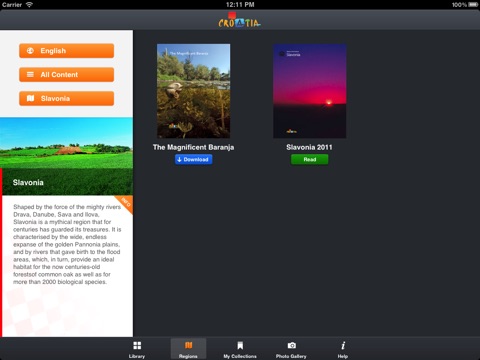Screen dimensions: 480x360
Task: Tap the Carrier label in status bar
Action: coord(12,5)
